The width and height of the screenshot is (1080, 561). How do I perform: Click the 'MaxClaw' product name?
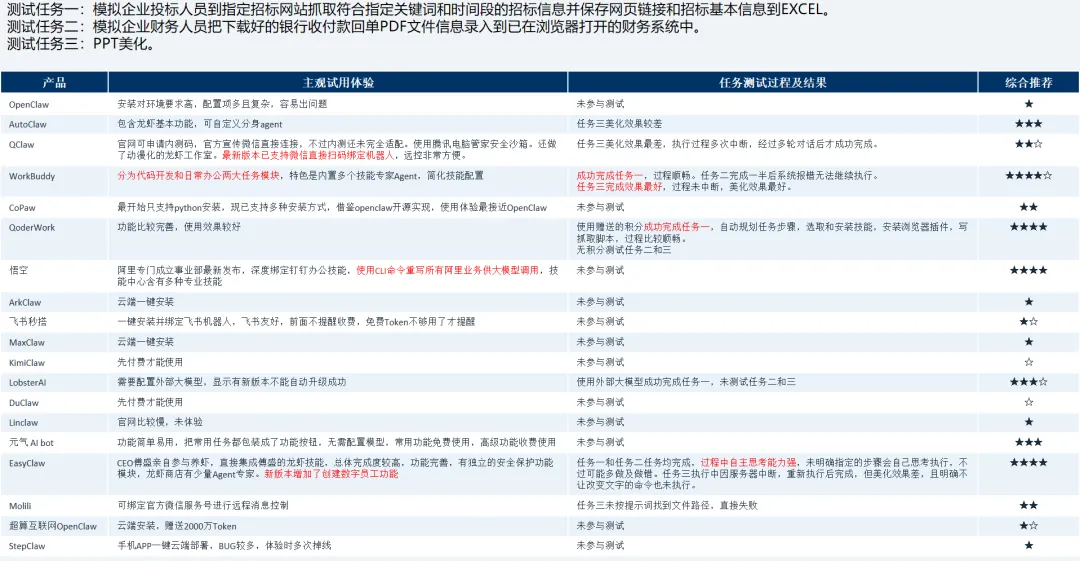click(27, 343)
